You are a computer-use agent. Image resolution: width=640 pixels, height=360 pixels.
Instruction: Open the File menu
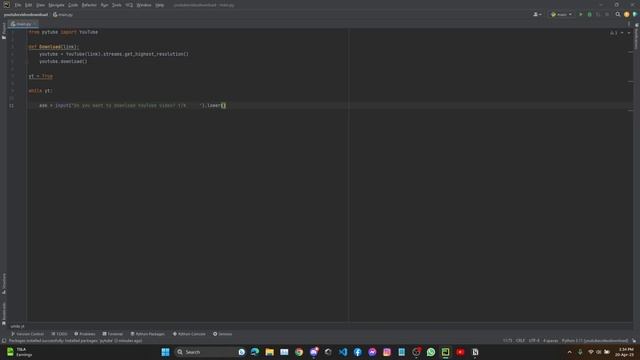coord(18,5)
